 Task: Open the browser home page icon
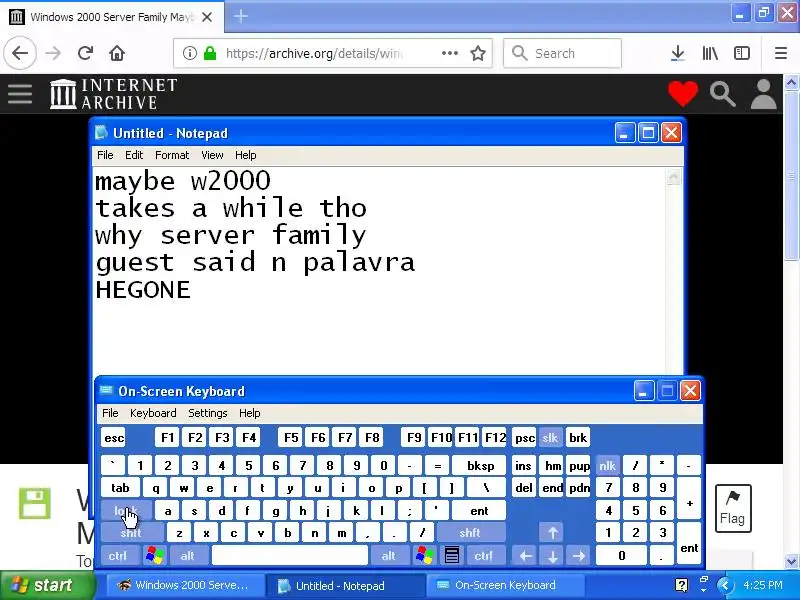point(117,53)
